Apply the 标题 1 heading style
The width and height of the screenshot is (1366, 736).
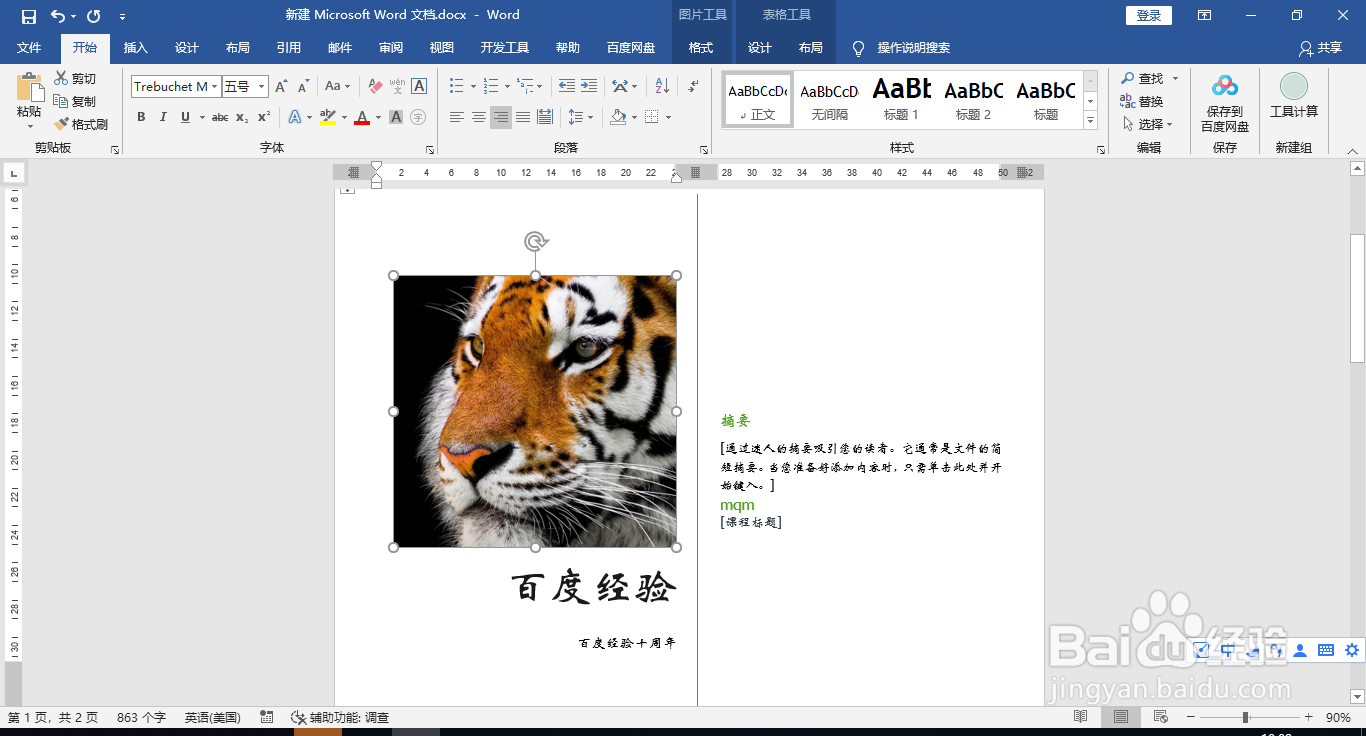click(901, 99)
